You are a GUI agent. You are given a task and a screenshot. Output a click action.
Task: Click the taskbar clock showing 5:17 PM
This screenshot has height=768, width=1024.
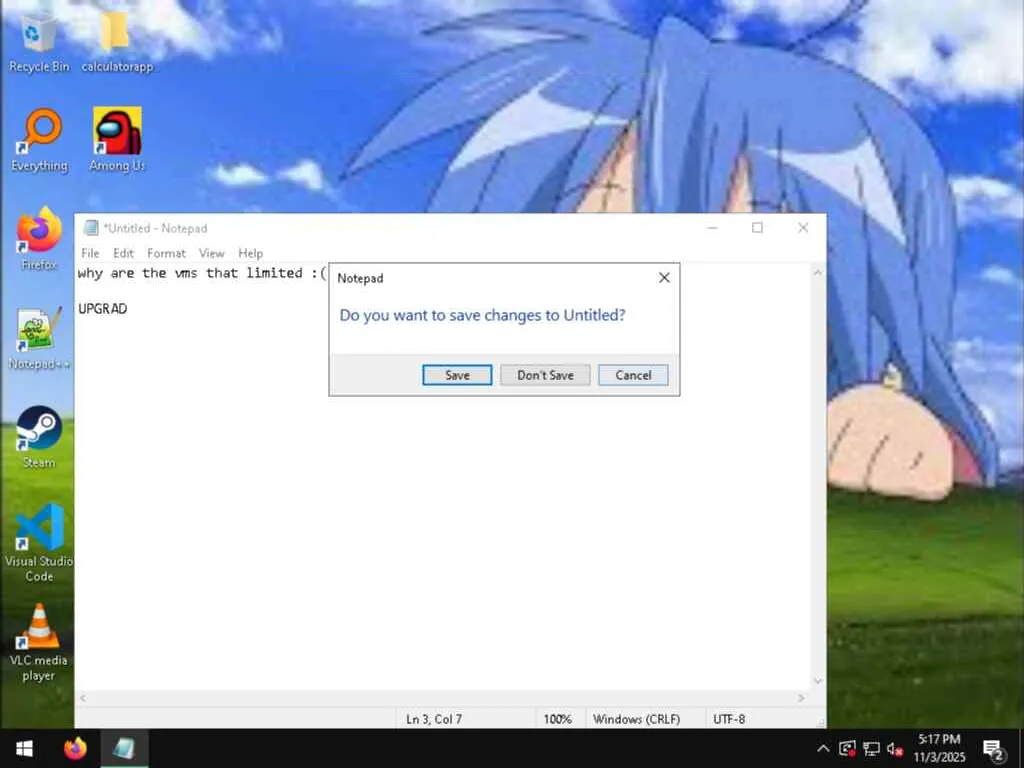939,748
